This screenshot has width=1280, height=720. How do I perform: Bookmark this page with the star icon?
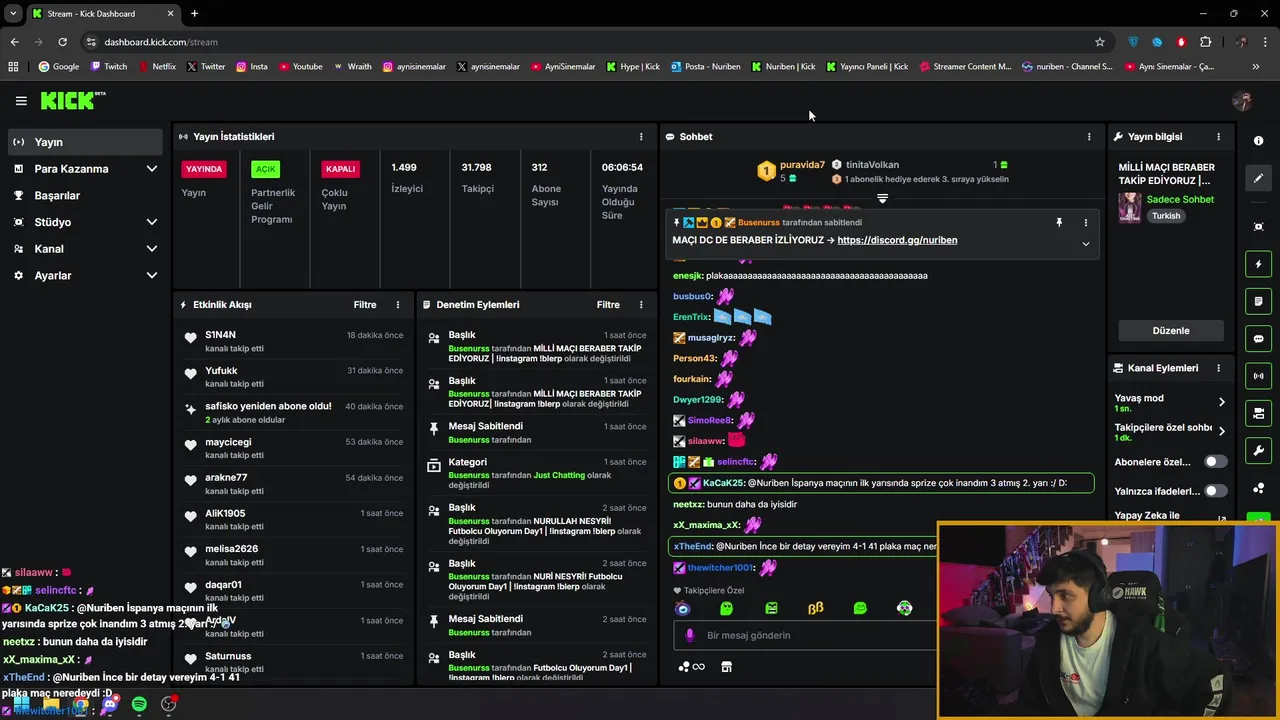(x=1100, y=42)
